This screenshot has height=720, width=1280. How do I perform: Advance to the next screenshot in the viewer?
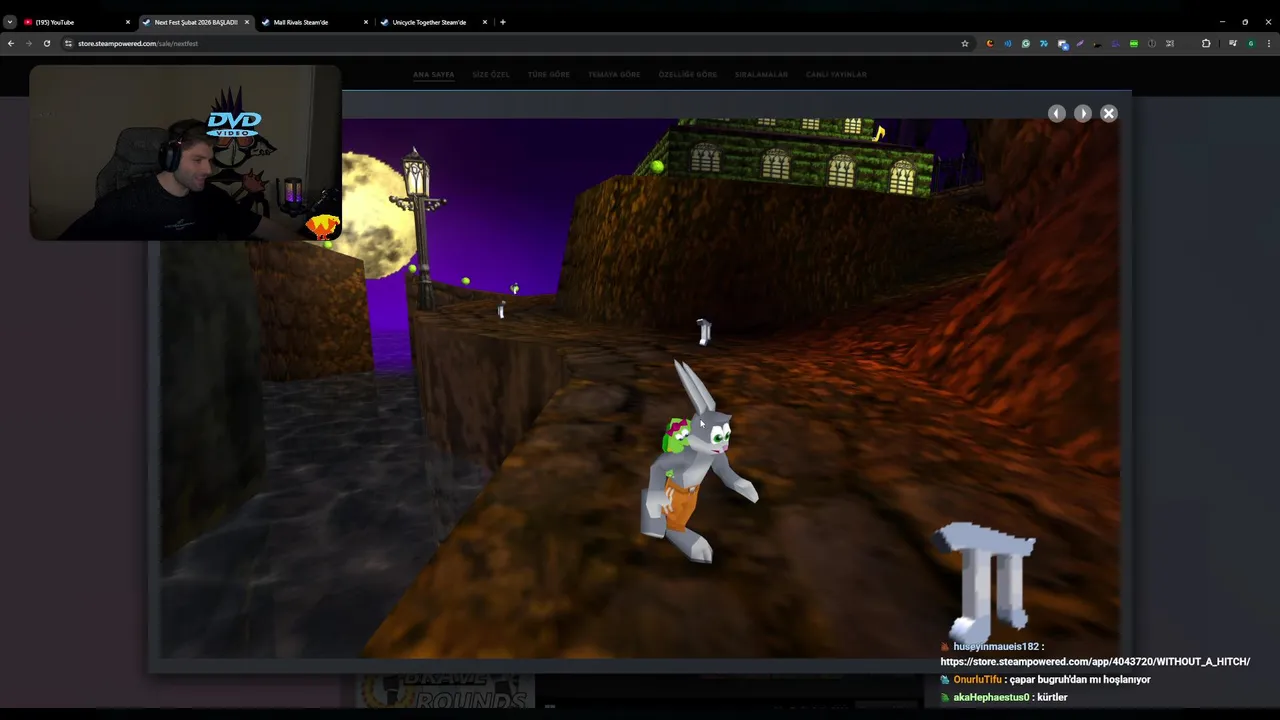click(1083, 113)
